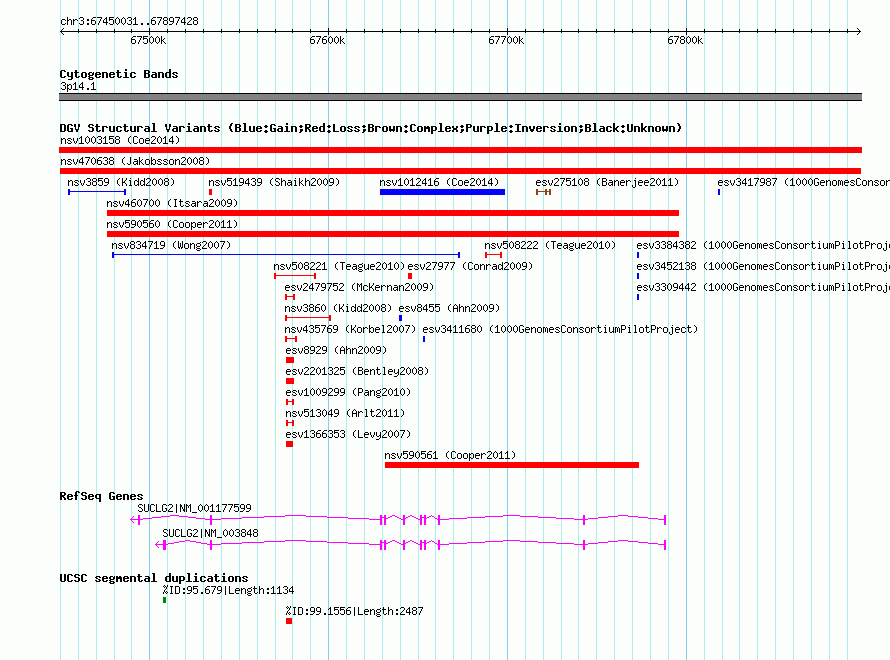Select the red 99.1556 duplication marker
Screen dimensions: 890x660
pyautogui.click(x=289, y=621)
